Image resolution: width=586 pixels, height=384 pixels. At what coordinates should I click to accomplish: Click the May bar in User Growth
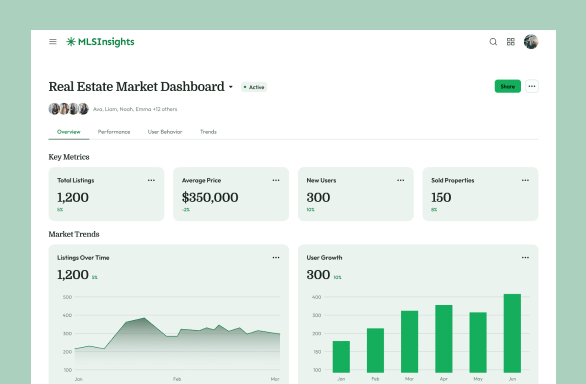click(x=478, y=342)
